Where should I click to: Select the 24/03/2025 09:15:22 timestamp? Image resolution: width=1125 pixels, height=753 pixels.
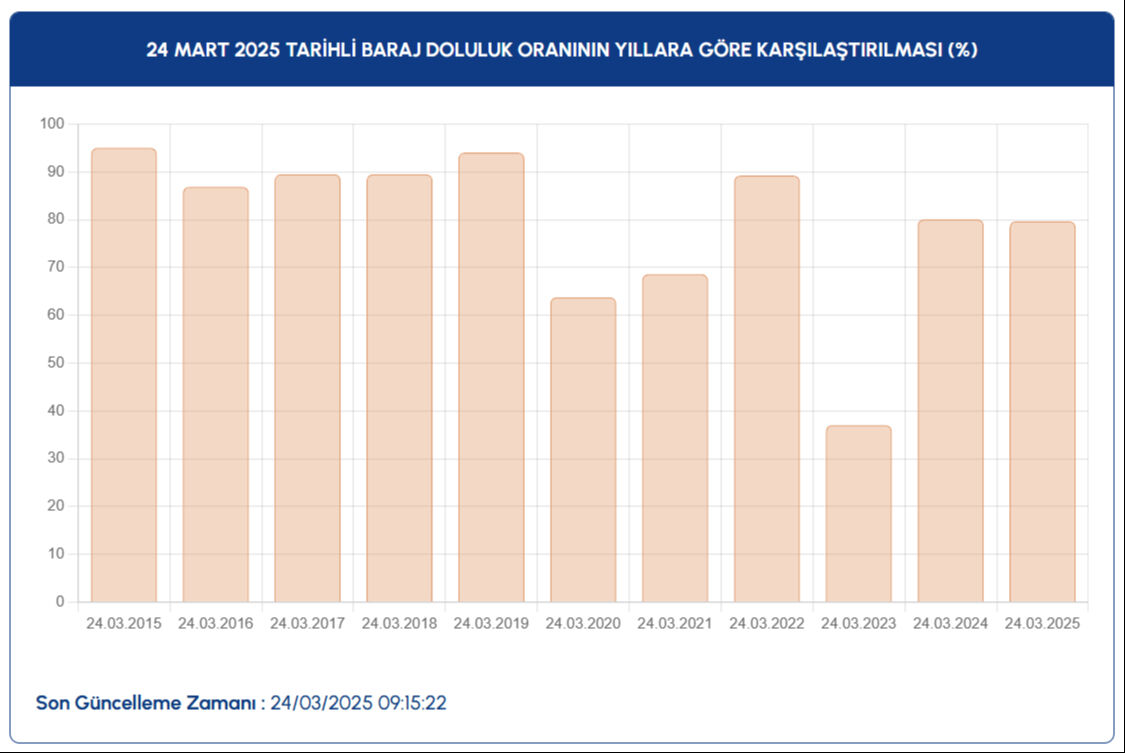point(359,701)
